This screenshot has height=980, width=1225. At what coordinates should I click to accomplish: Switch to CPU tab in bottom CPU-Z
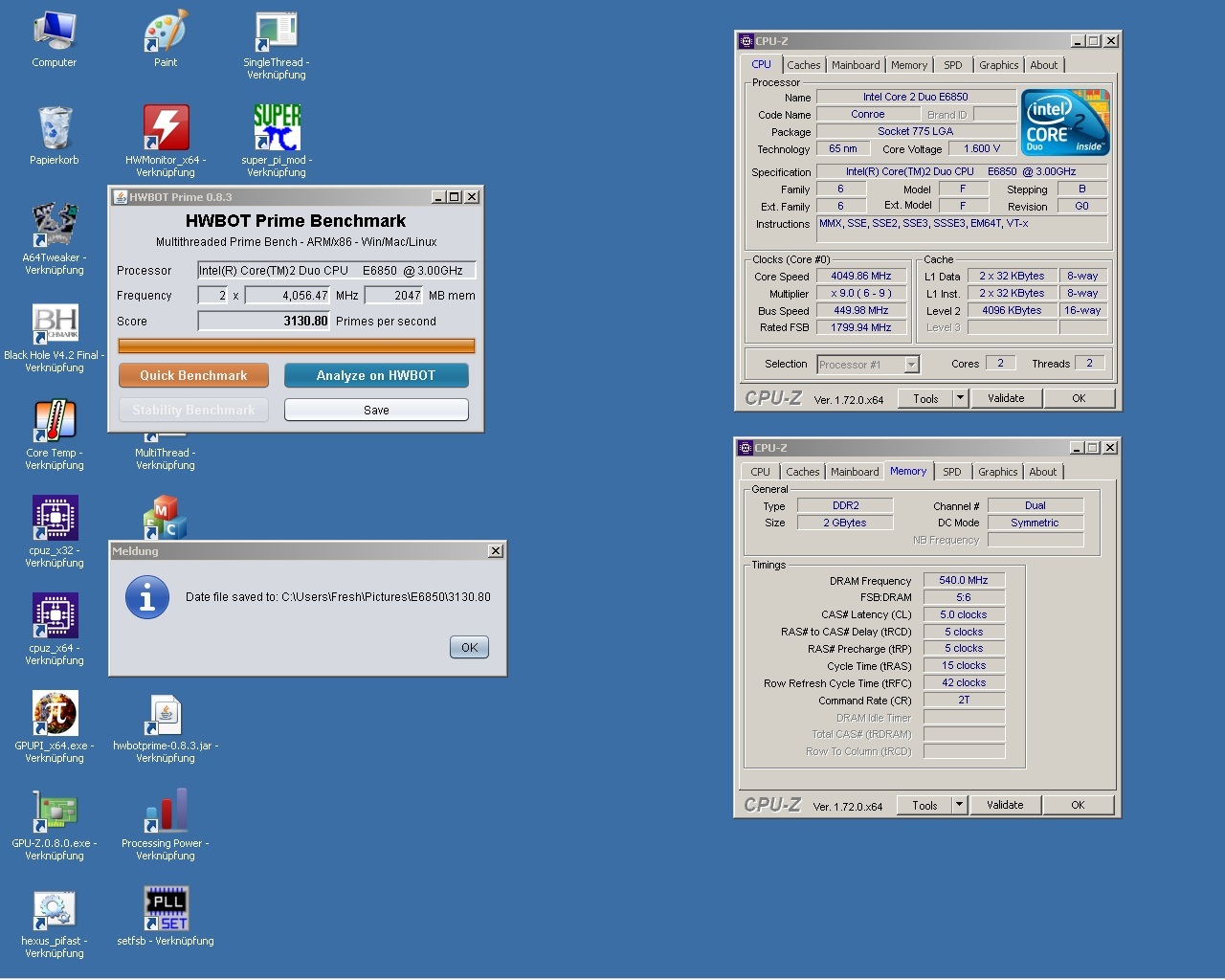tap(761, 472)
